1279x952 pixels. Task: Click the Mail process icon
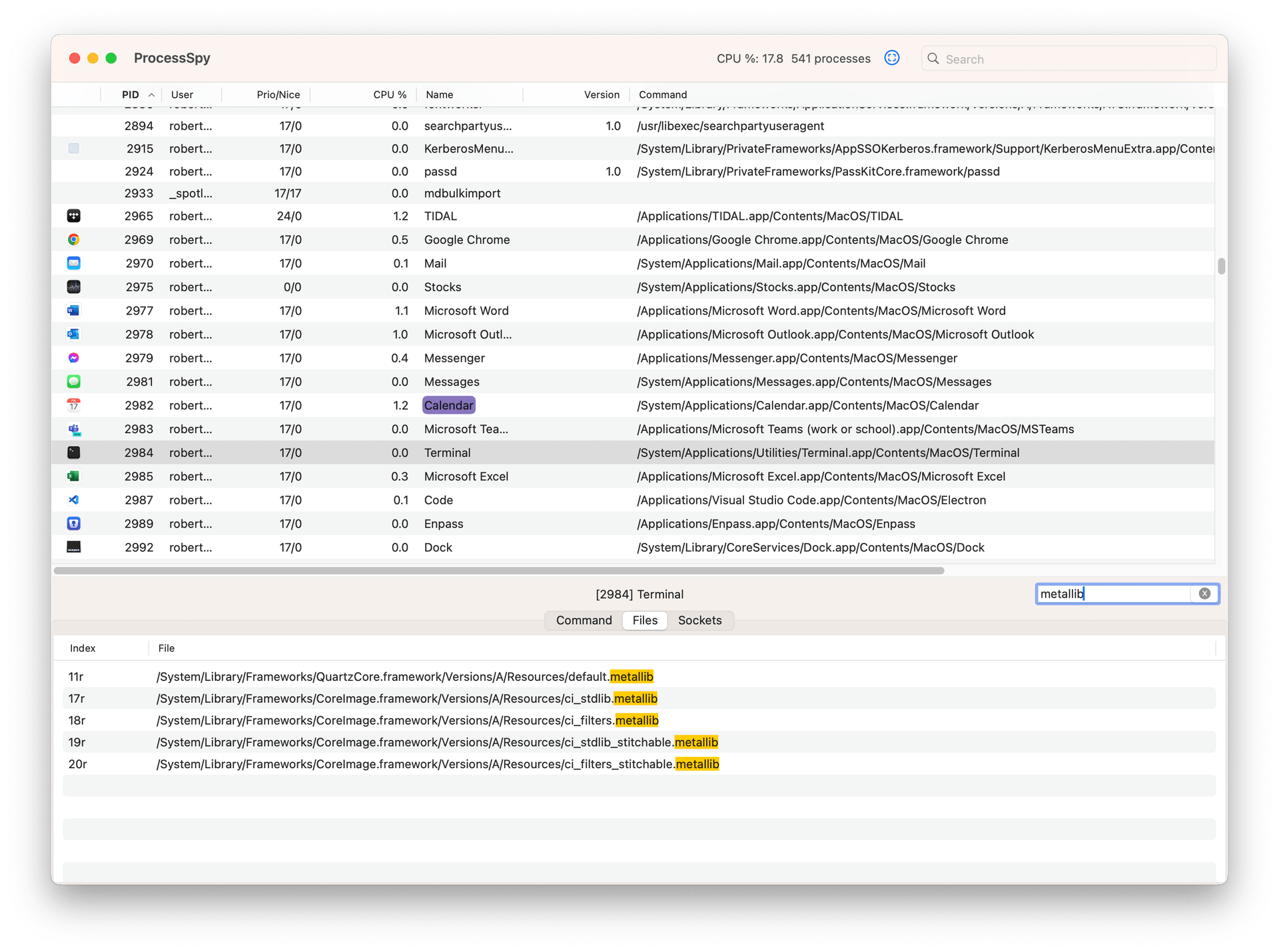pos(74,263)
